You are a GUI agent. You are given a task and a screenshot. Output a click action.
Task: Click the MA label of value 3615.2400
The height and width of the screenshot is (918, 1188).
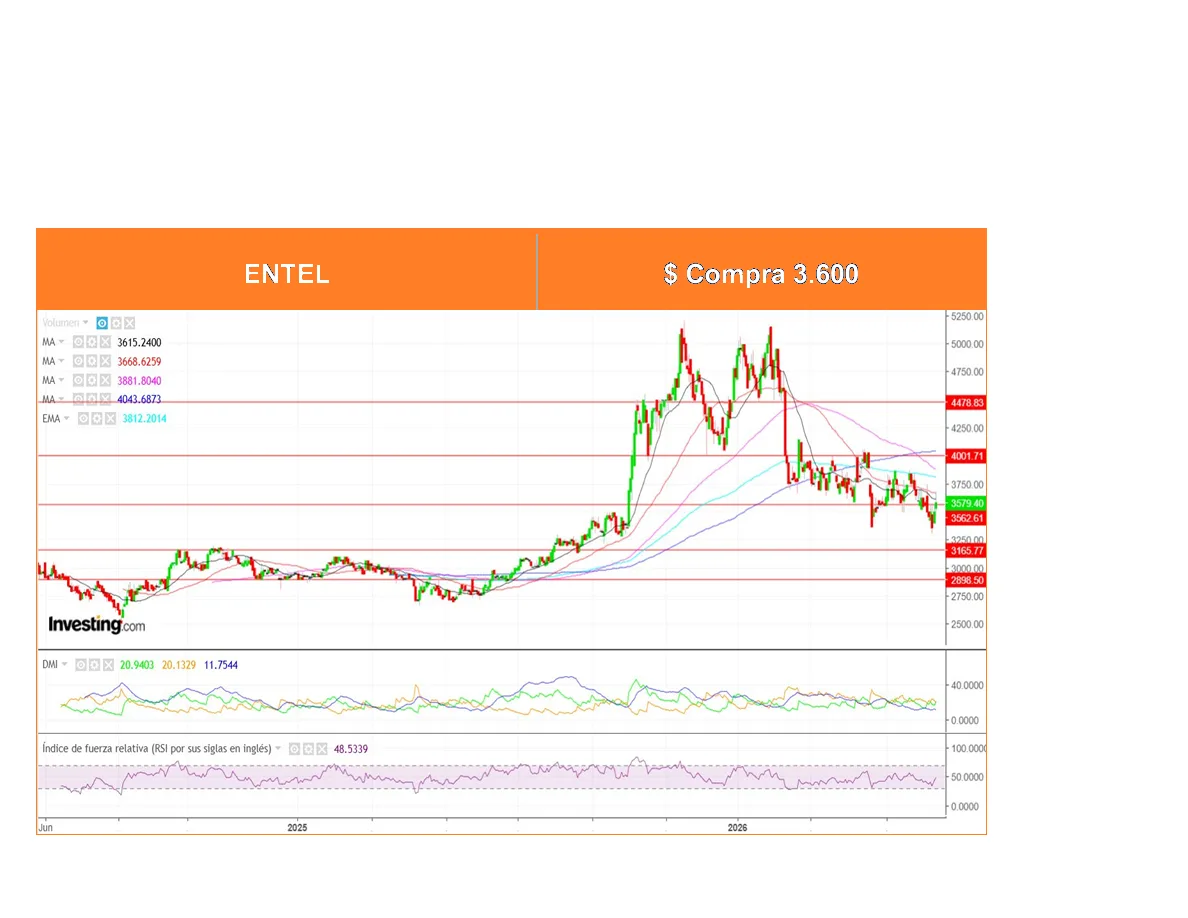coord(48,342)
